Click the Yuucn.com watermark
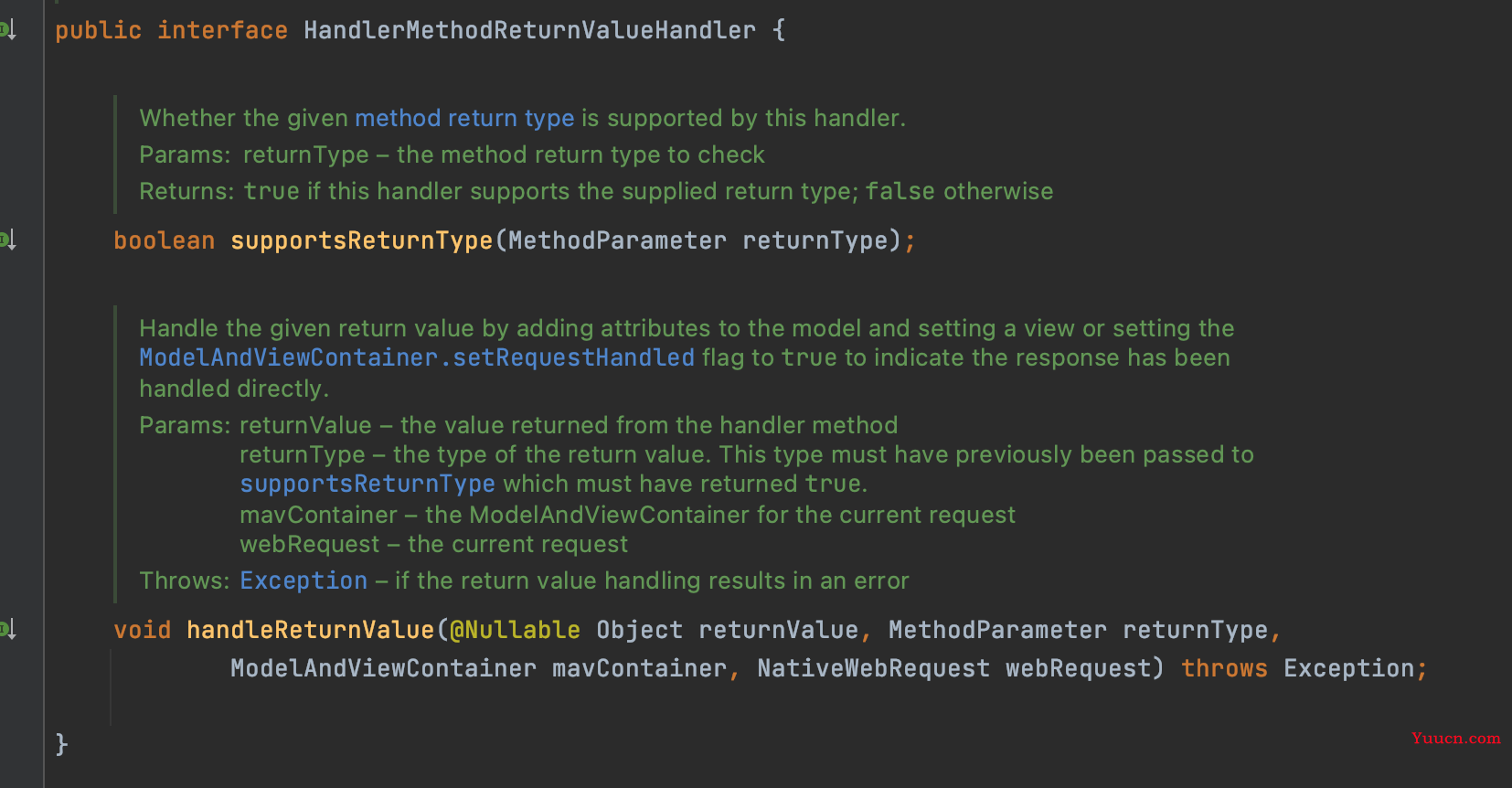Screen dimensions: 1512x788 1455,739
